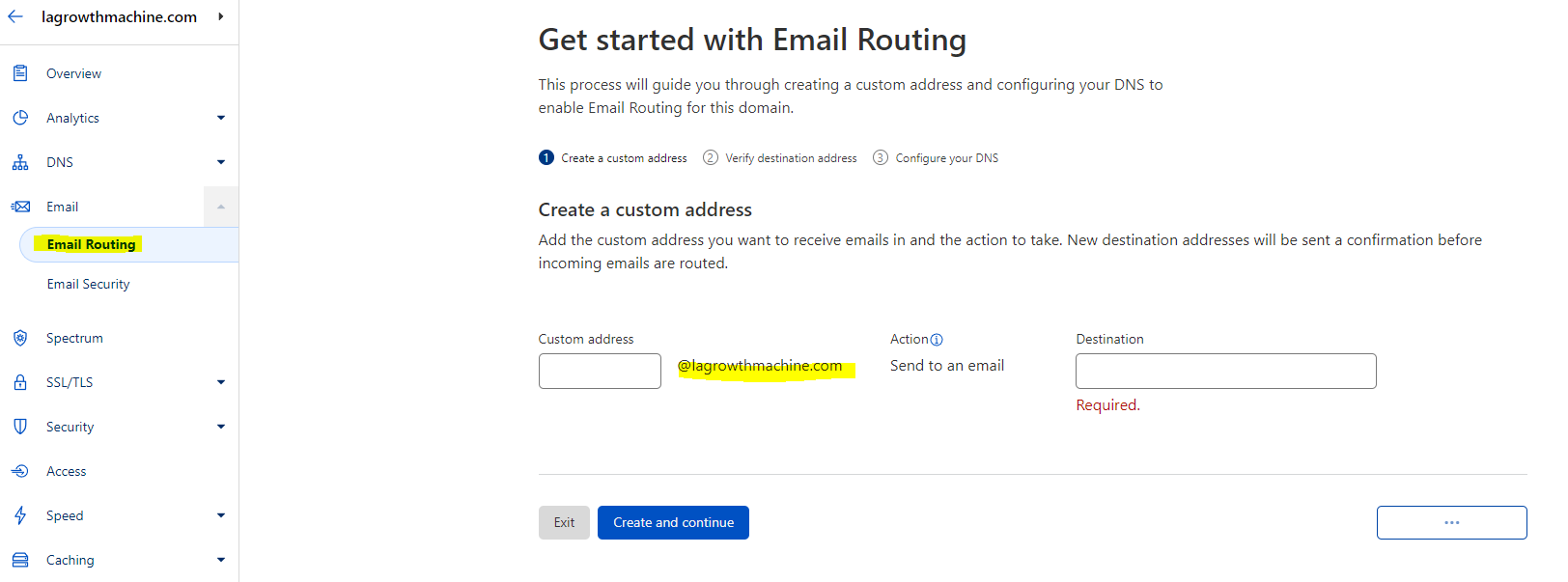Click the DNS network icon
This screenshot has width=1568, height=582.
click(x=20, y=162)
